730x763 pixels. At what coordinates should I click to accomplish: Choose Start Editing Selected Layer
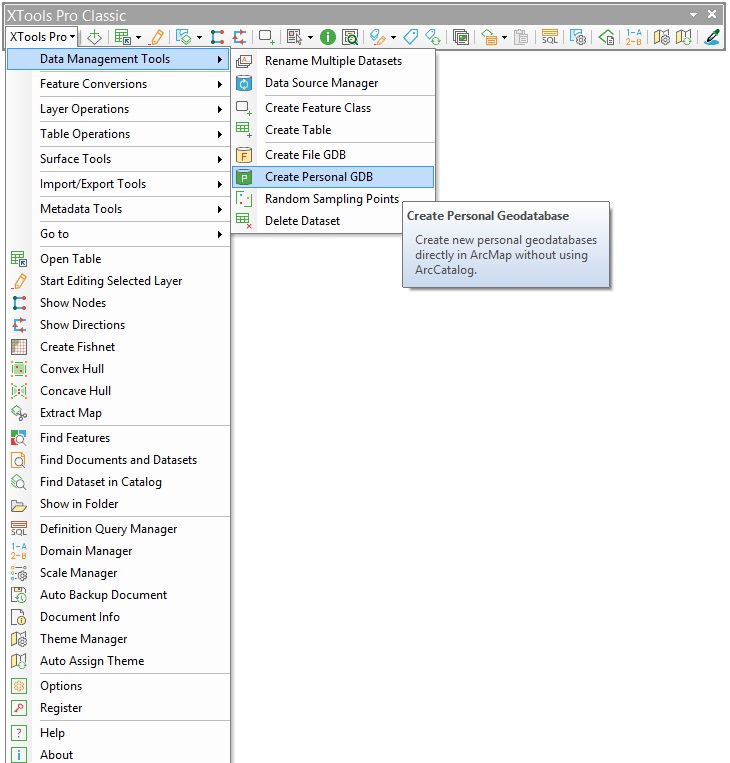tap(118, 281)
